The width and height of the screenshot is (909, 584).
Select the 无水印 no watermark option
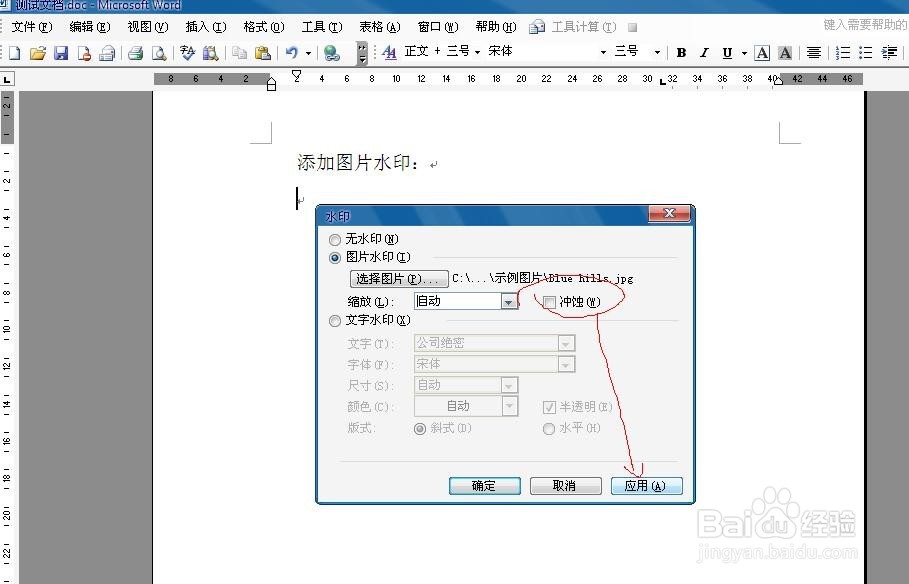(x=334, y=238)
